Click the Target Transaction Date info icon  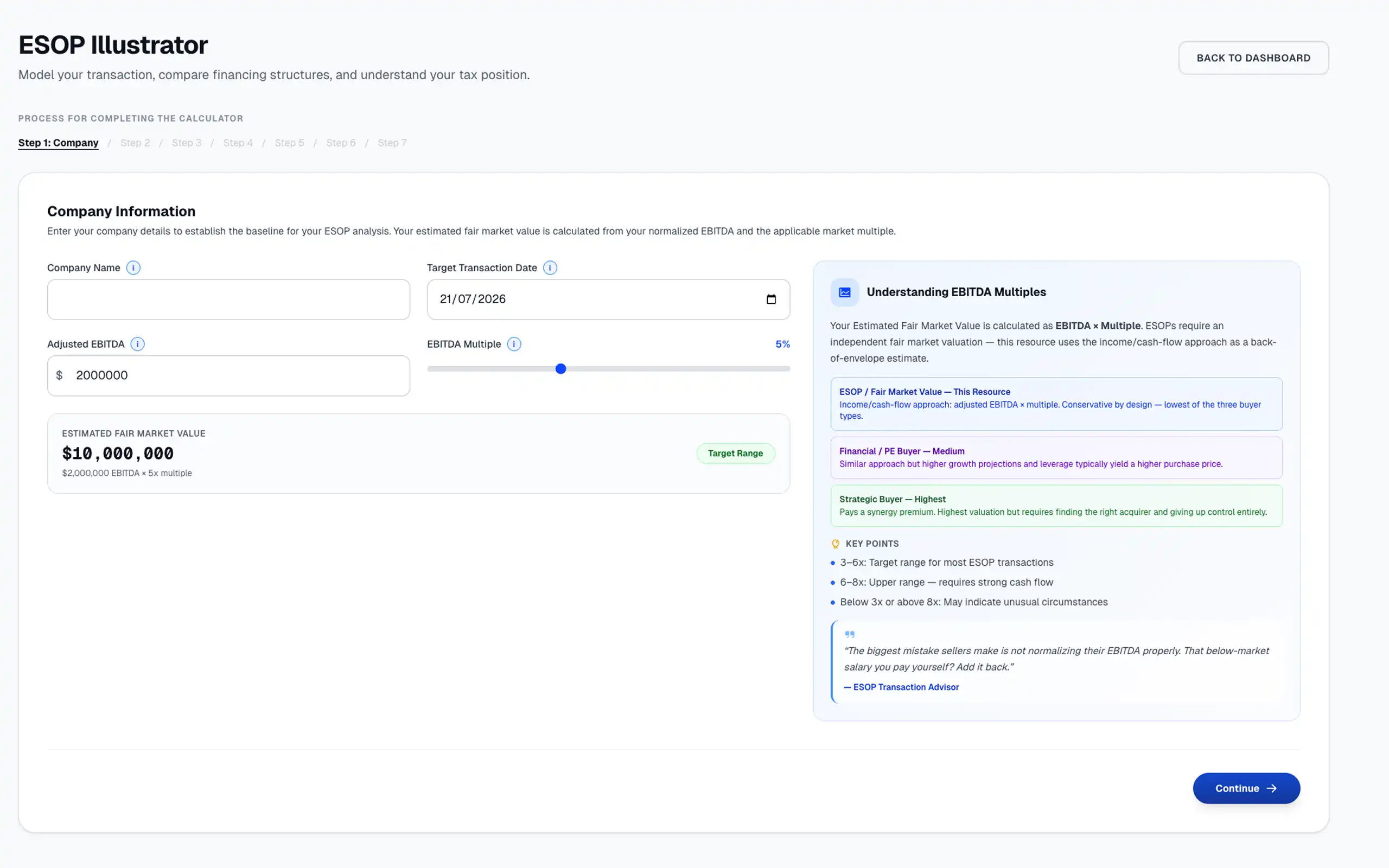click(x=550, y=267)
